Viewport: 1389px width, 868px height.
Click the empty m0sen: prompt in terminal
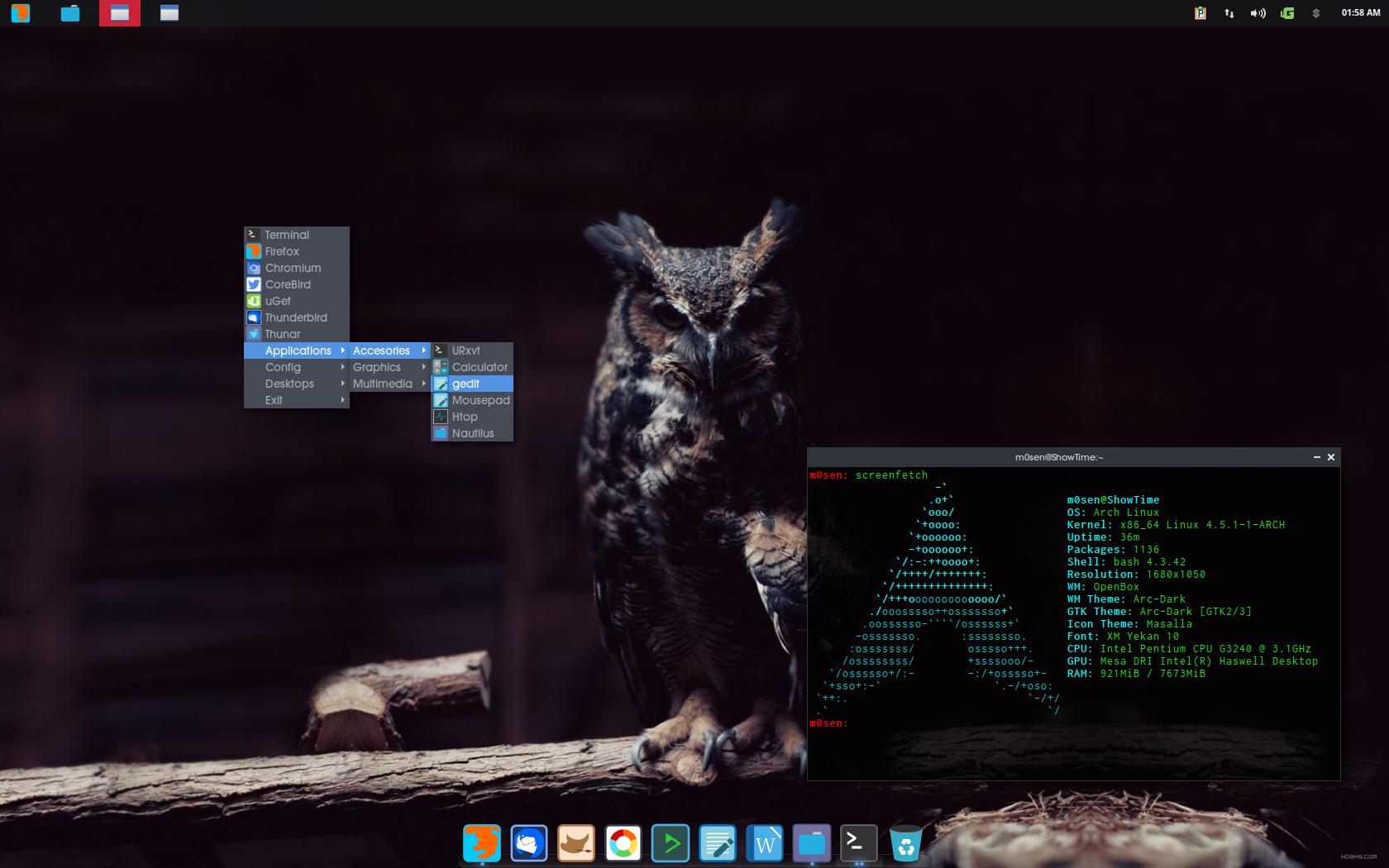coord(829,723)
